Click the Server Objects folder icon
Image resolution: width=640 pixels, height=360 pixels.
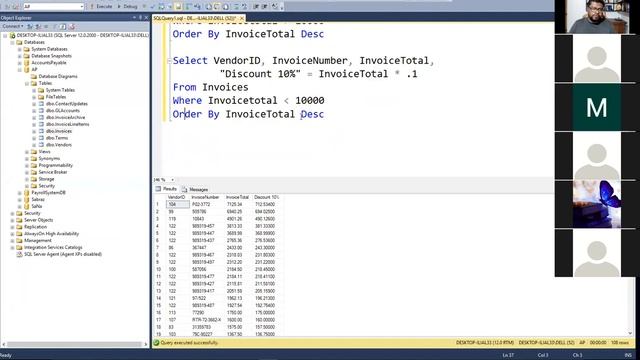pyautogui.click(x=20, y=220)
